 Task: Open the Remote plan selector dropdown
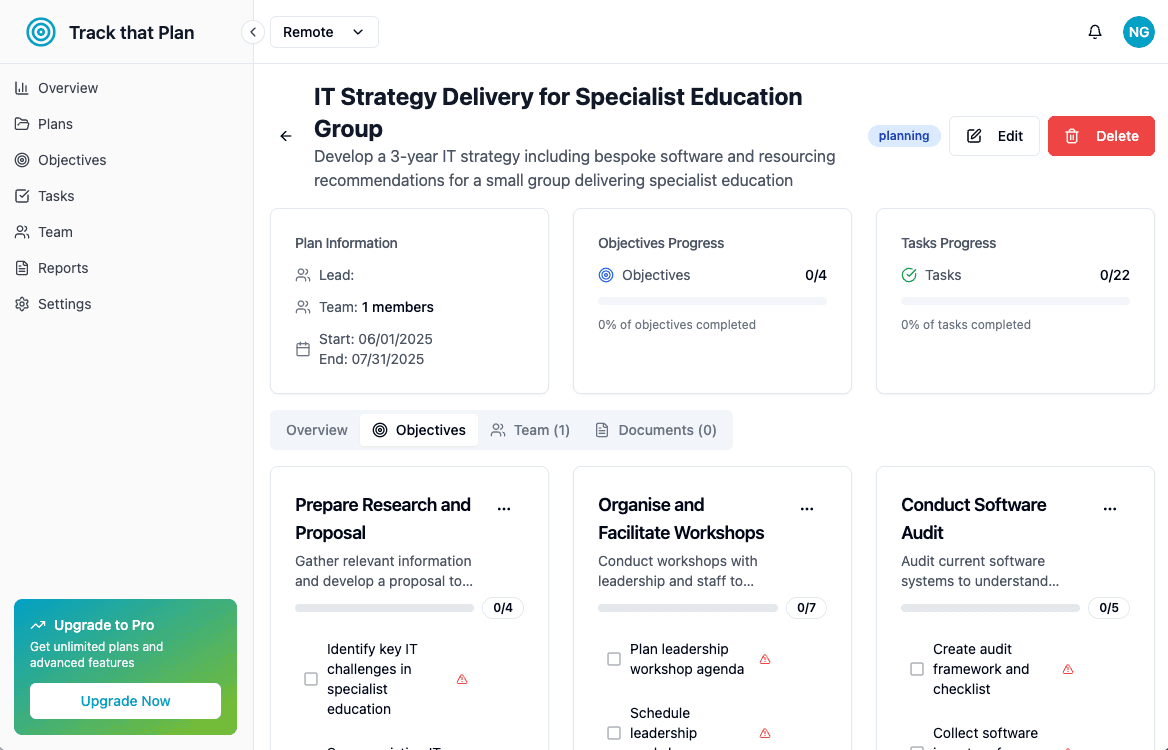324,31
